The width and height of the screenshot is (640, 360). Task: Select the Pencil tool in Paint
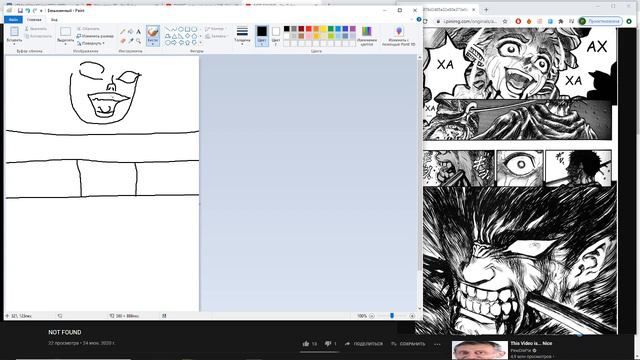[122, 31]
